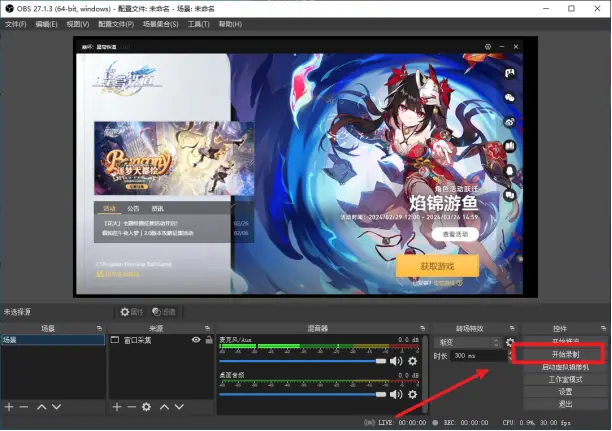Image resolution: width=612 pixels, height=431 pixels.
Task: Click the LIVE: 00:00:00 status text
Action: click(402, 423)
